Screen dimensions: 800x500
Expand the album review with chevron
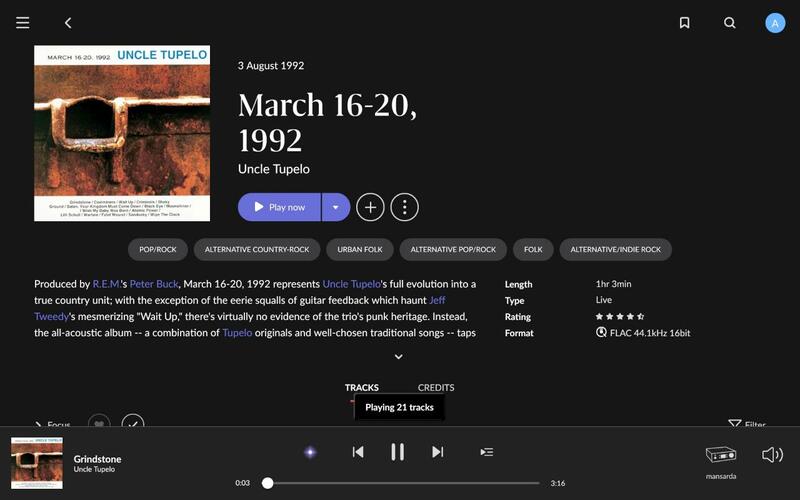pos(398,357)
